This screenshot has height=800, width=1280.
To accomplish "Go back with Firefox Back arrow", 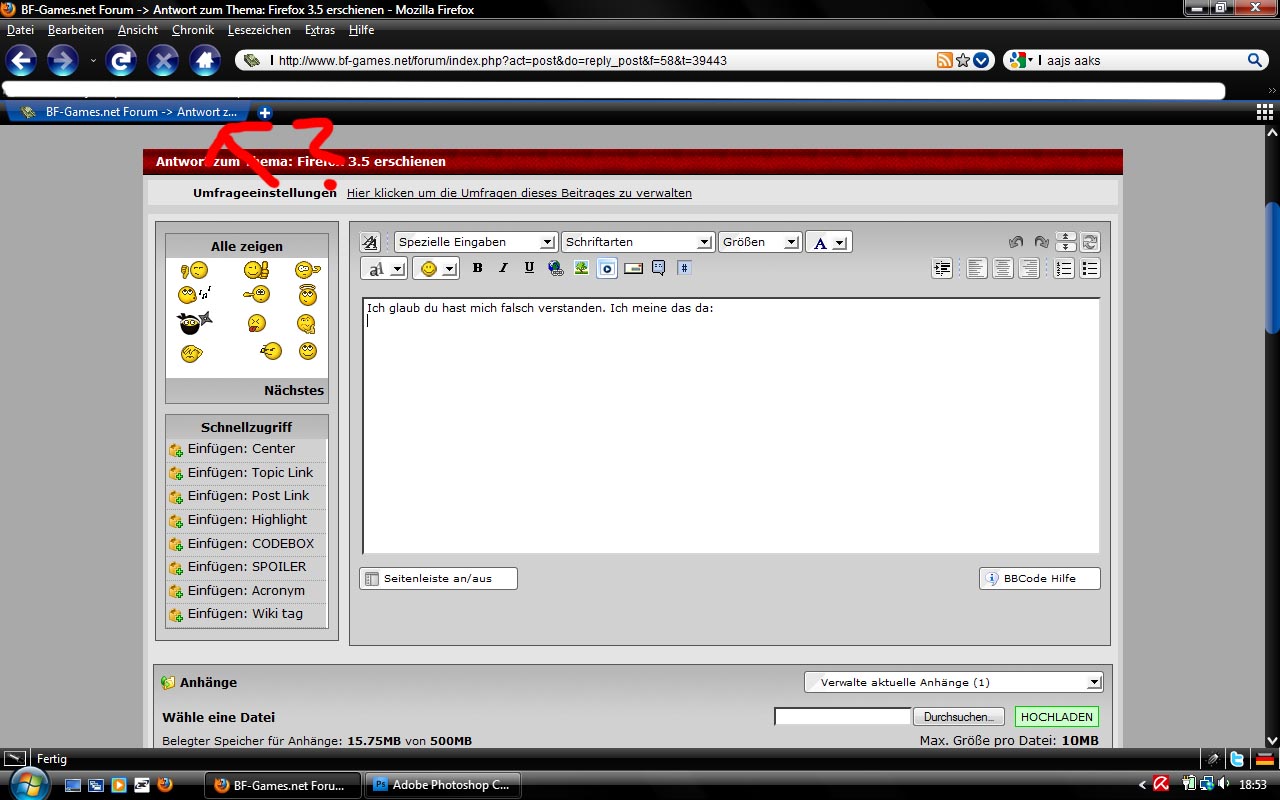I will point(22,61).
